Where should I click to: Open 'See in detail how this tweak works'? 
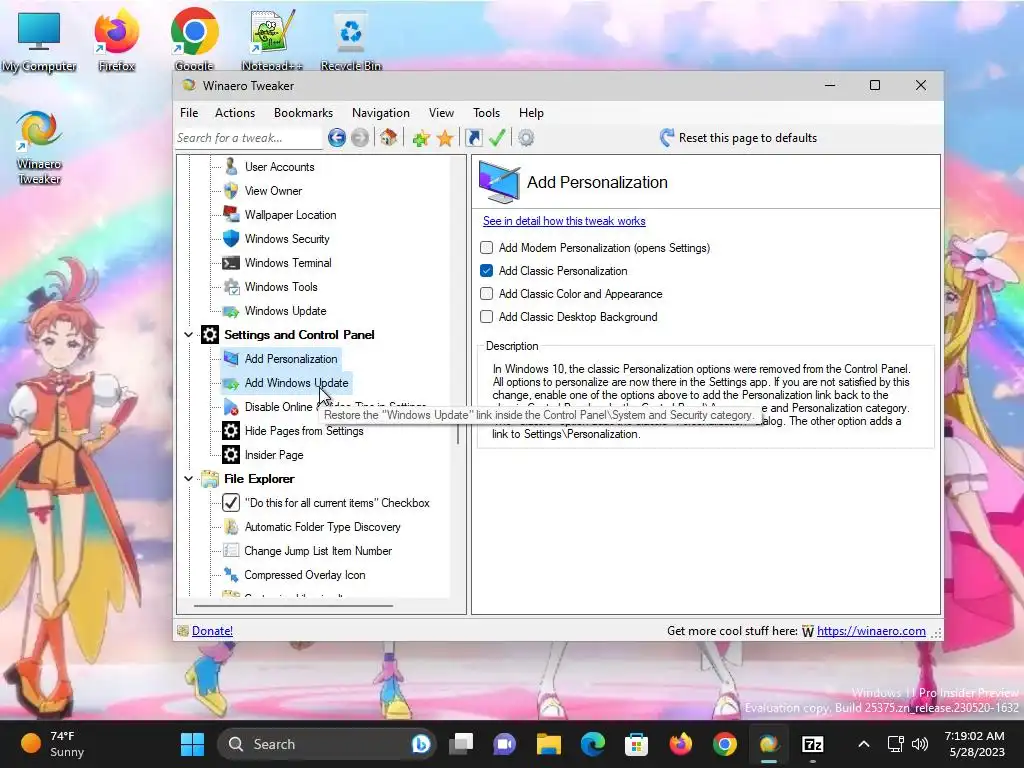(564, 221)
